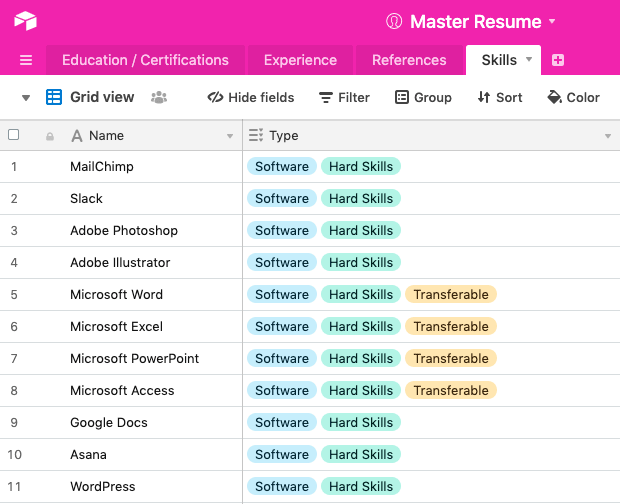Add a new table with plus icon

point(558,60)
